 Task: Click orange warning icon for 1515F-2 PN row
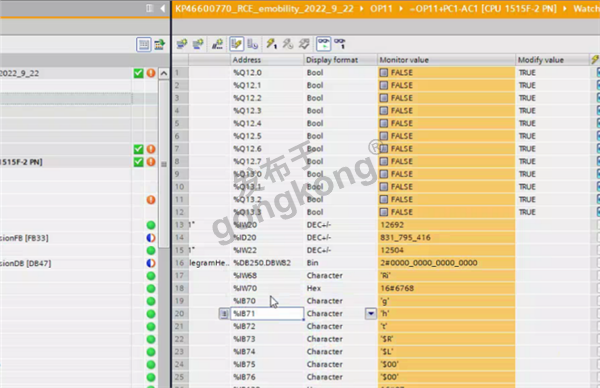(x=151, y=162)
